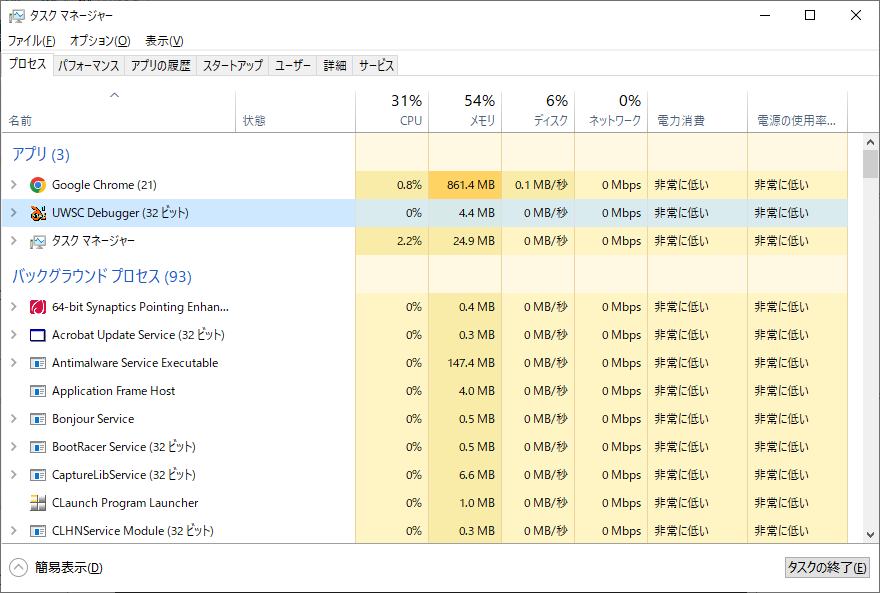880x593 pixels.
Task: Expand the Google Chrome process group
Action: click(14, 185)
